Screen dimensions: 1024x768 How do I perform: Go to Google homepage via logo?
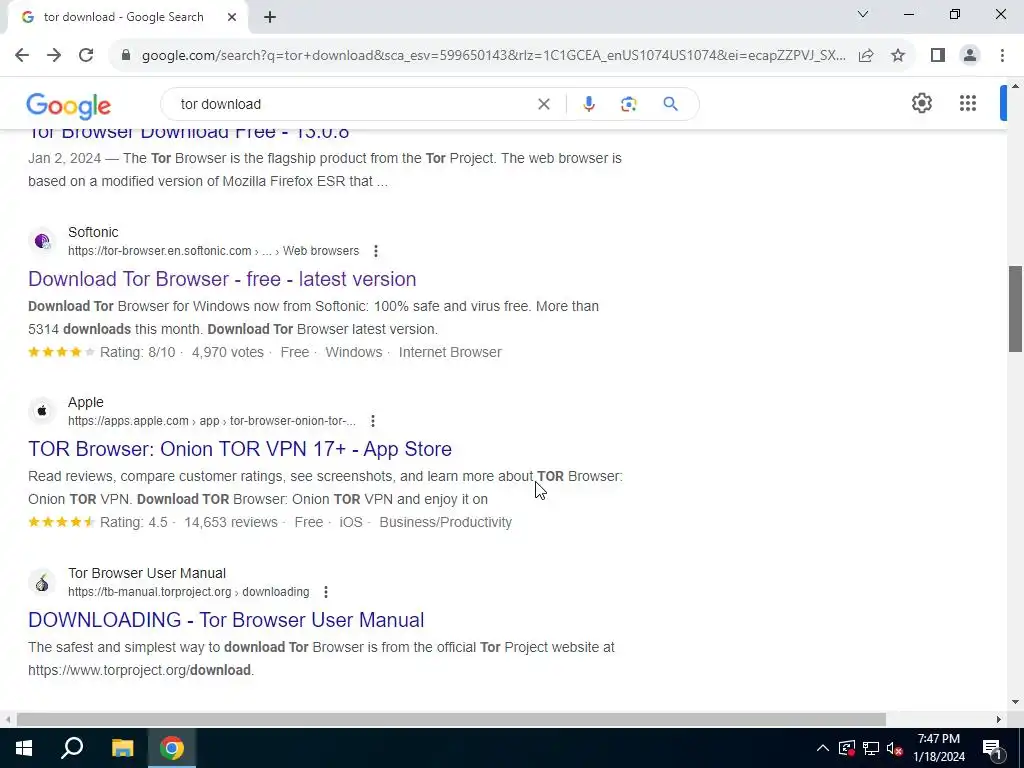point(69,105)
